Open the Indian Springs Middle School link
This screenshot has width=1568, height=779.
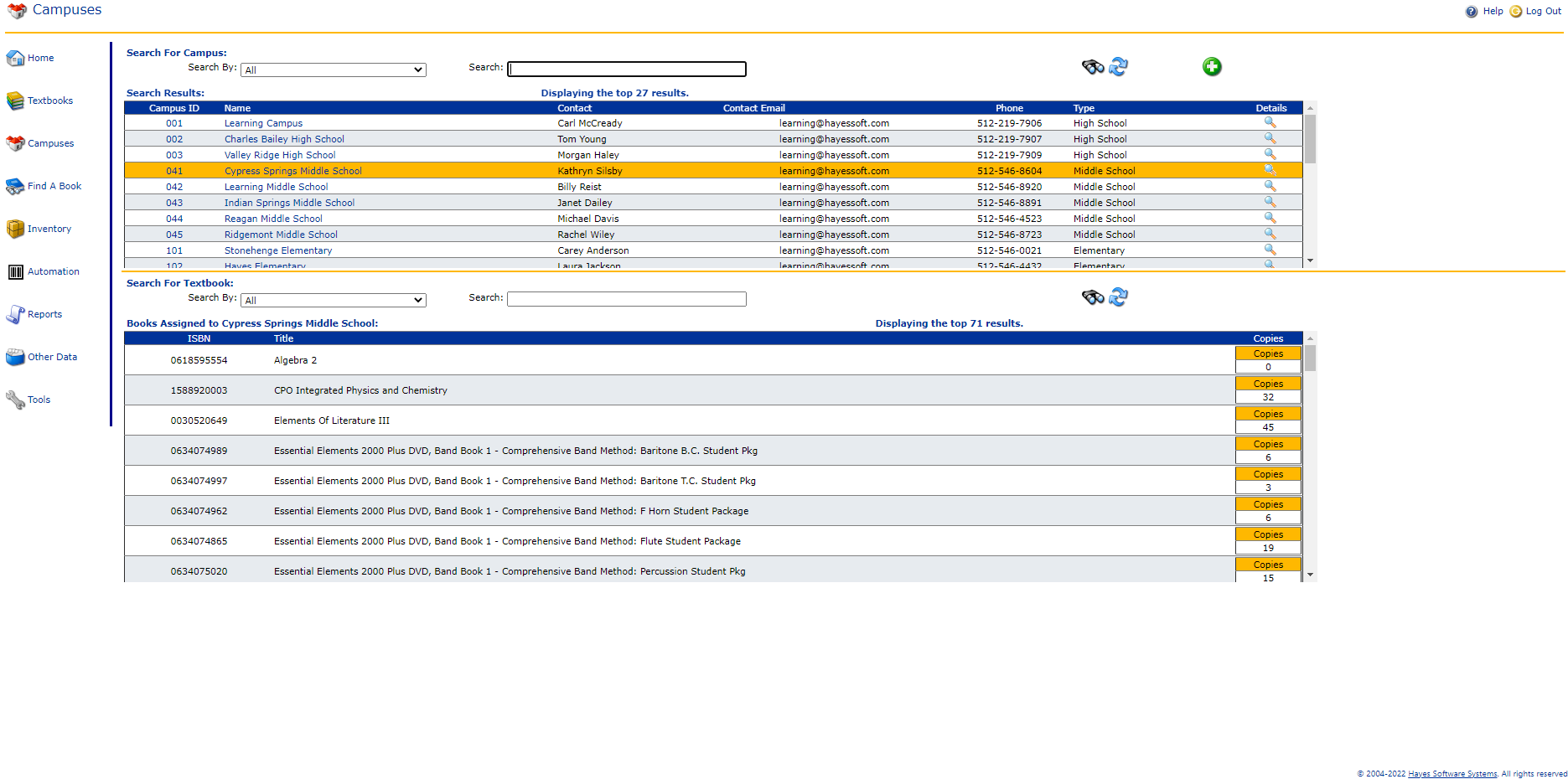tap(289, 203)
